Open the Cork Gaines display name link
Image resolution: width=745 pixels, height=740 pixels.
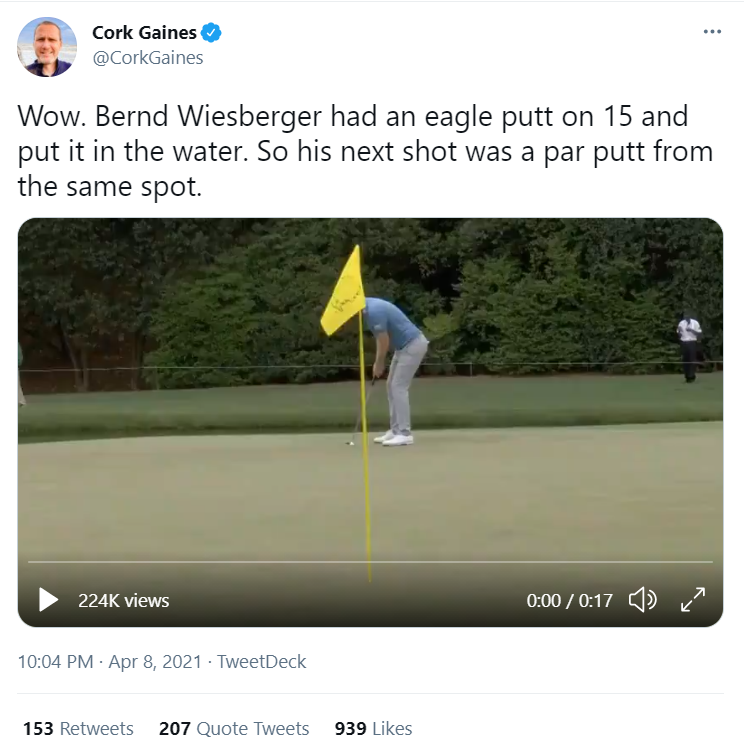[x=144, y=33]
